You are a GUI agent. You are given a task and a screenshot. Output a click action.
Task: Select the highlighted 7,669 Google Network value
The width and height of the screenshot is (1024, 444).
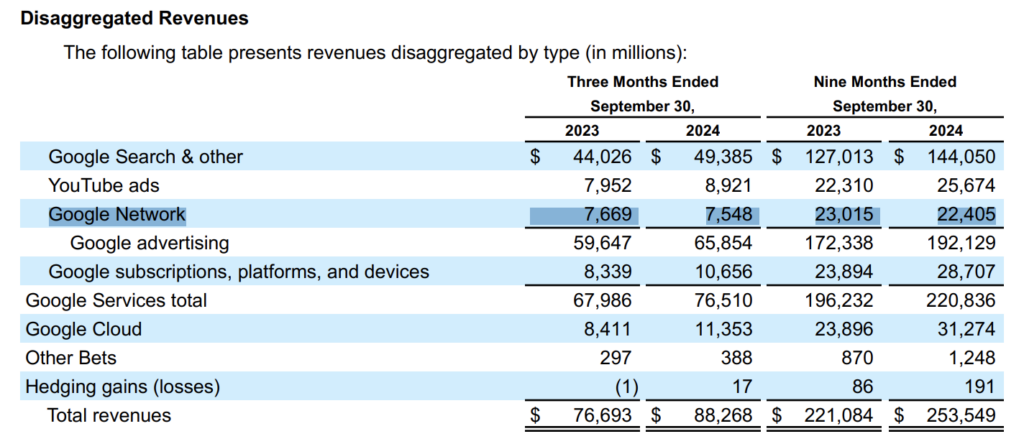(x=613, y=214)
